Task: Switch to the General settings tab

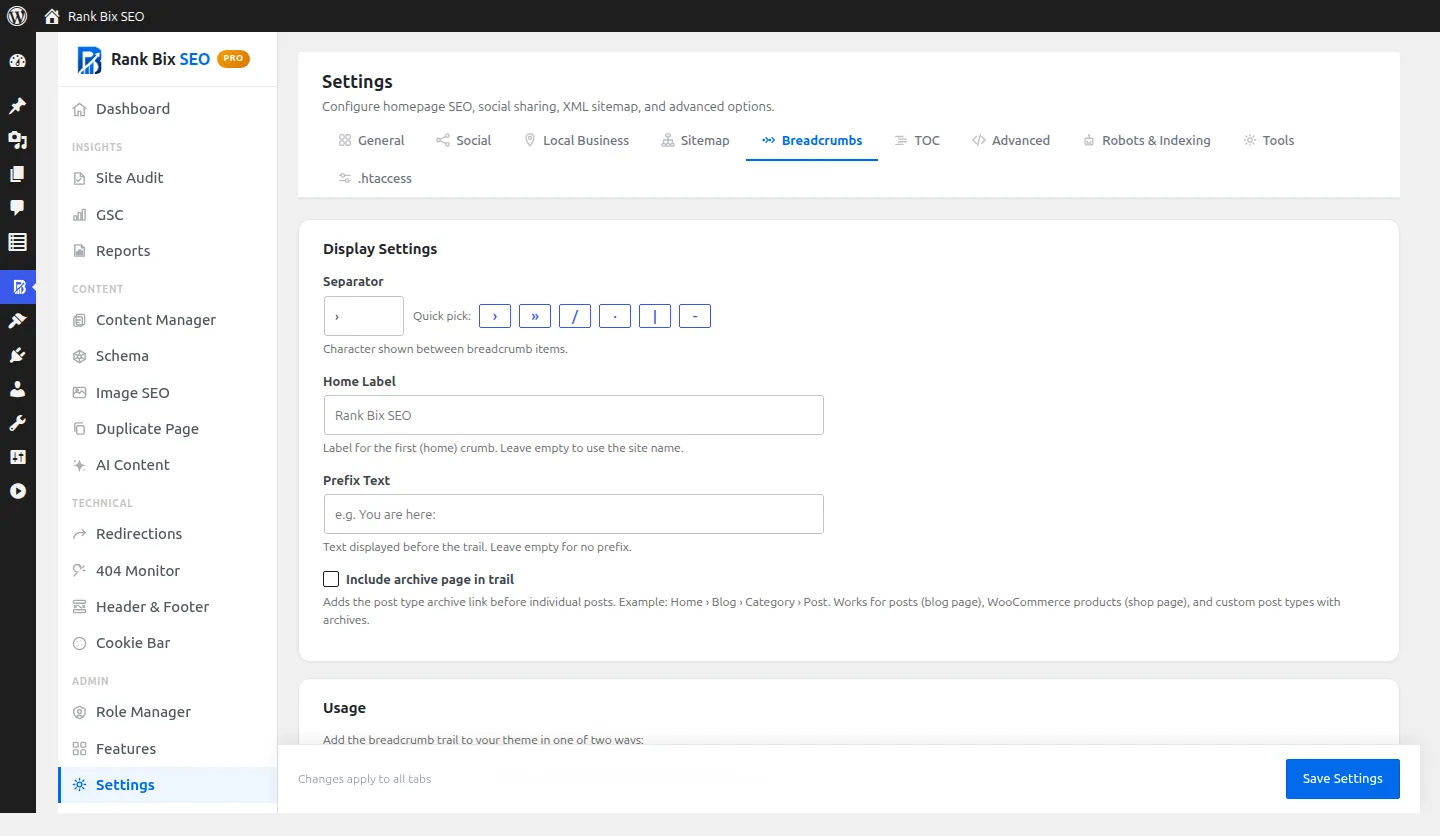Action: (371, 140)
